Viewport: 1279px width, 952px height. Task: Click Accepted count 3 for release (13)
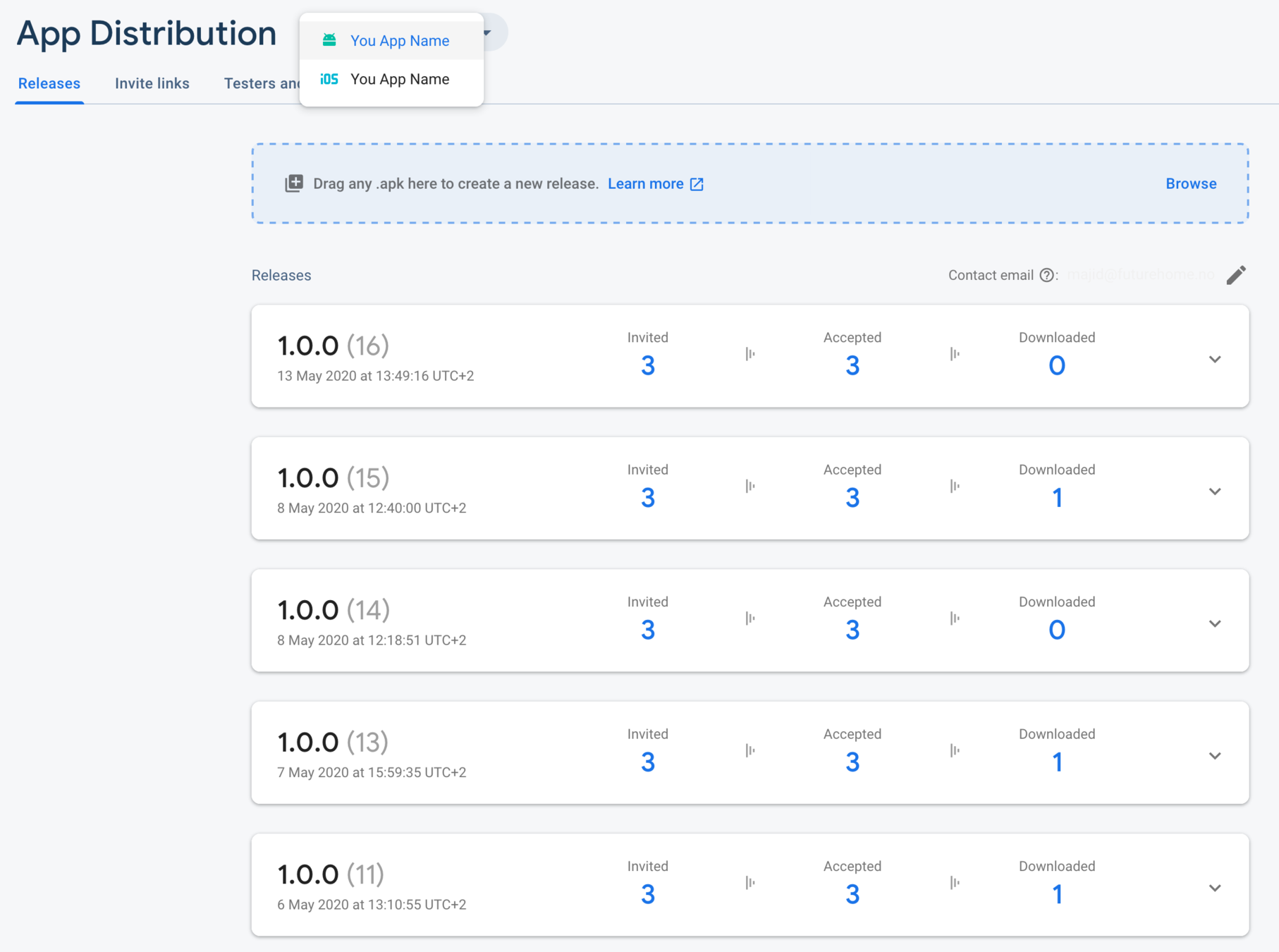pyautogui.click(x=852, y=762)
